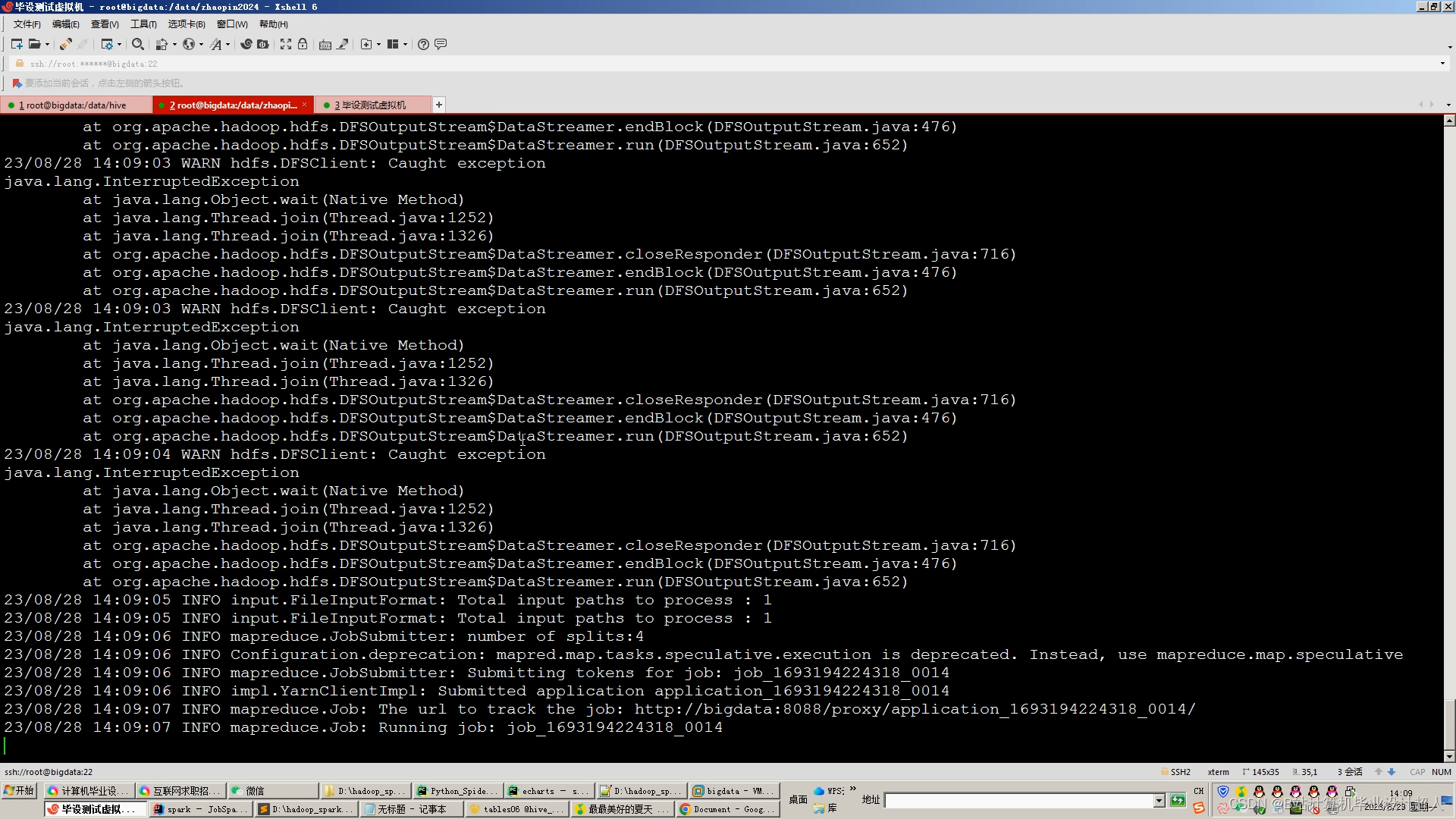The width and height of the screenshot is (1456, 819).
Task: Open the find magnifier tool
Action: point(137,44)
